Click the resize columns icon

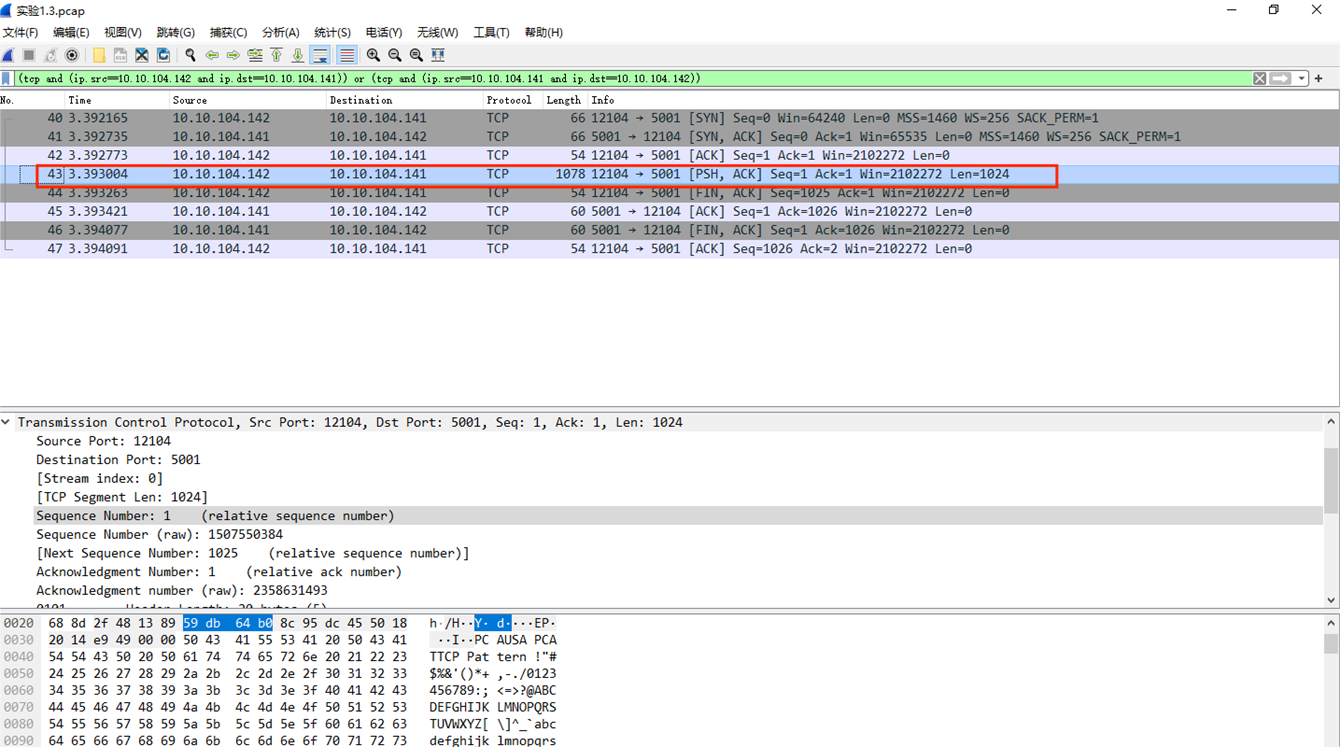tap(438, 55)
